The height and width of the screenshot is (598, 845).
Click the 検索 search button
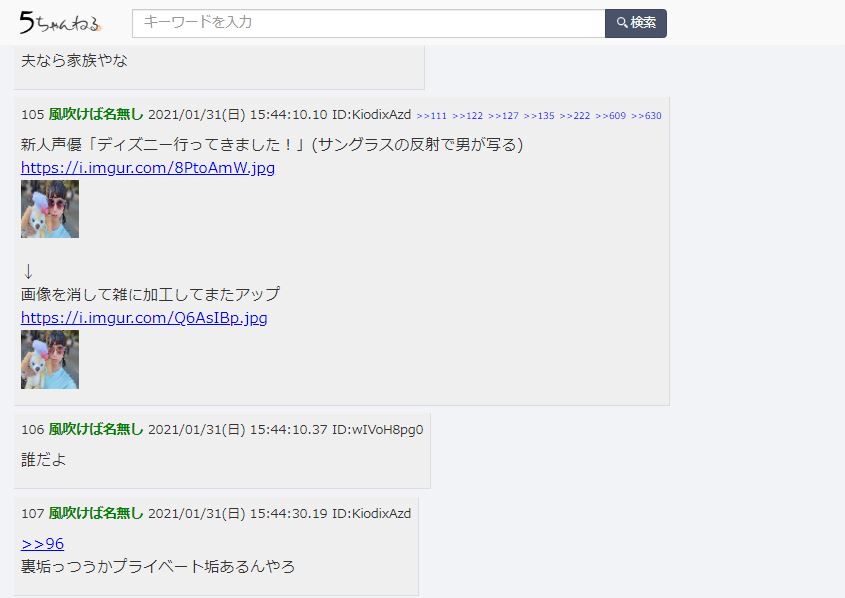tap(636, 23)
